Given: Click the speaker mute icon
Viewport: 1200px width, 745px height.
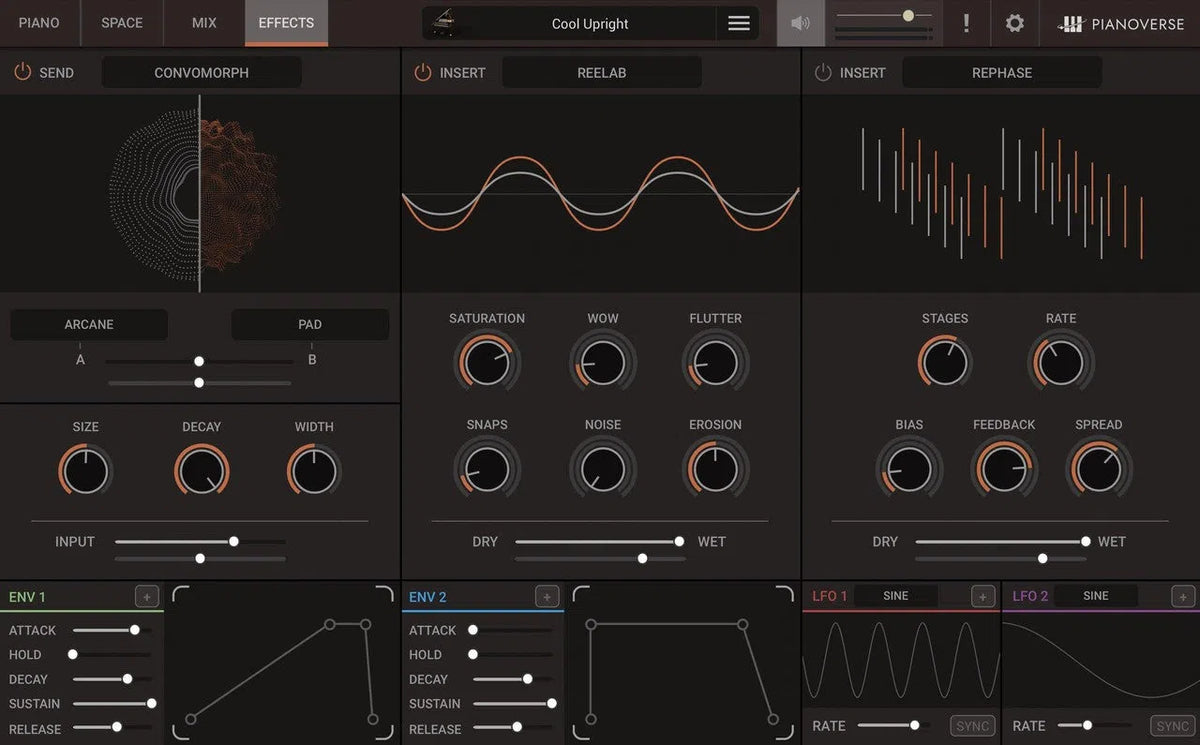Looking at the screenshot, I should [x=800, y=23].
